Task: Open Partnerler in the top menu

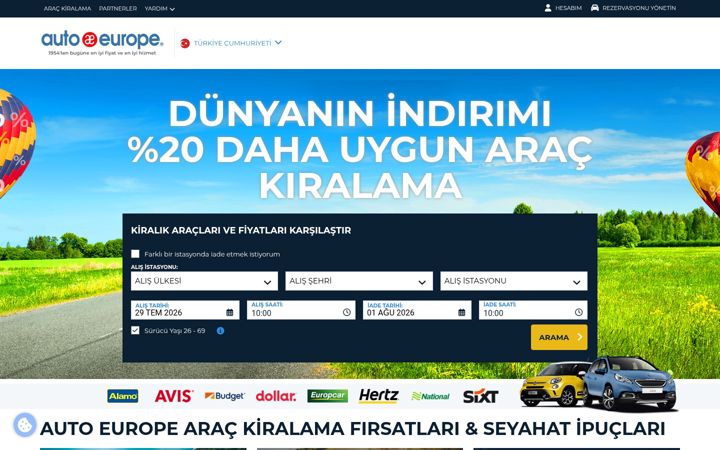Action: coord(118,8)
